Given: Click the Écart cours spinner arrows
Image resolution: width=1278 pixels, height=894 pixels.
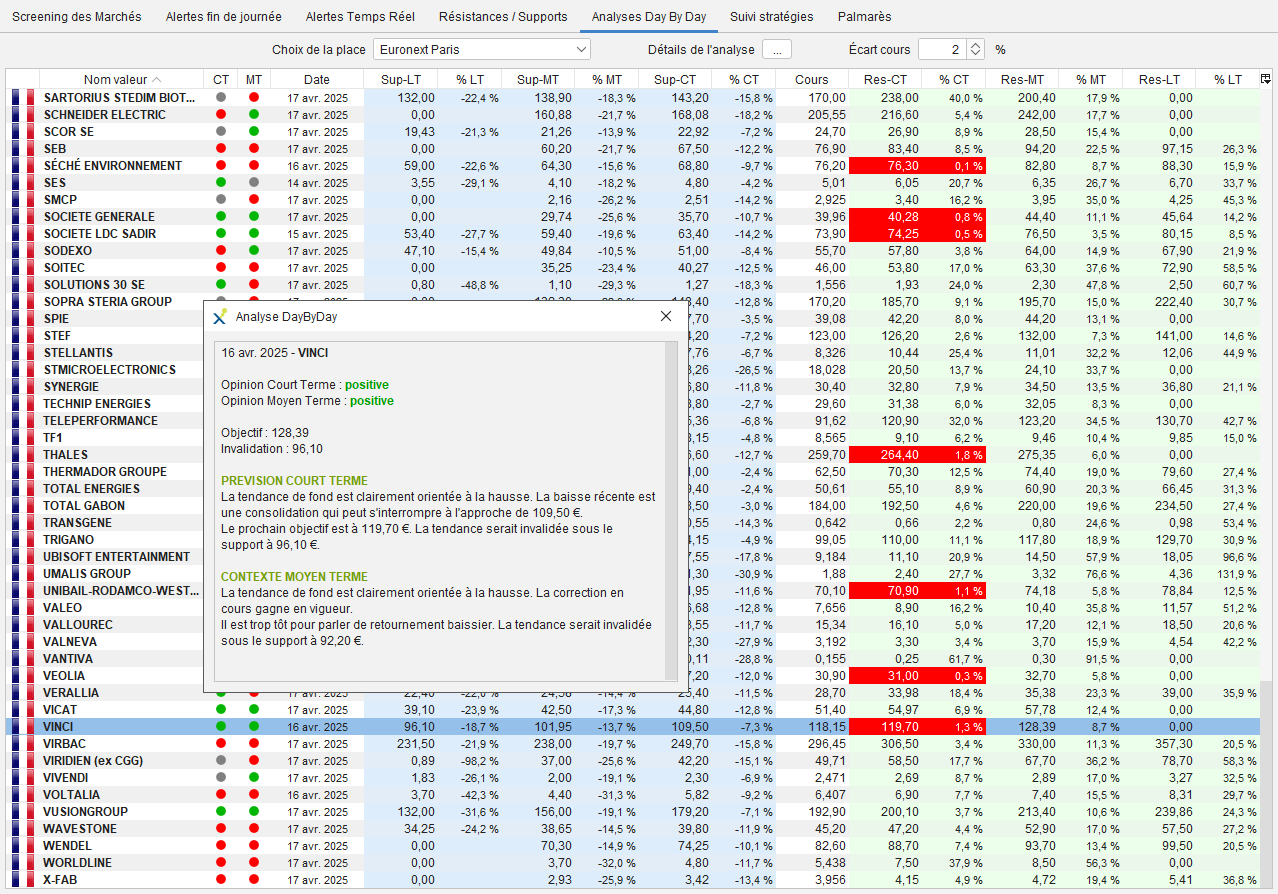Looking at the screenshot, I should point(975,49).
